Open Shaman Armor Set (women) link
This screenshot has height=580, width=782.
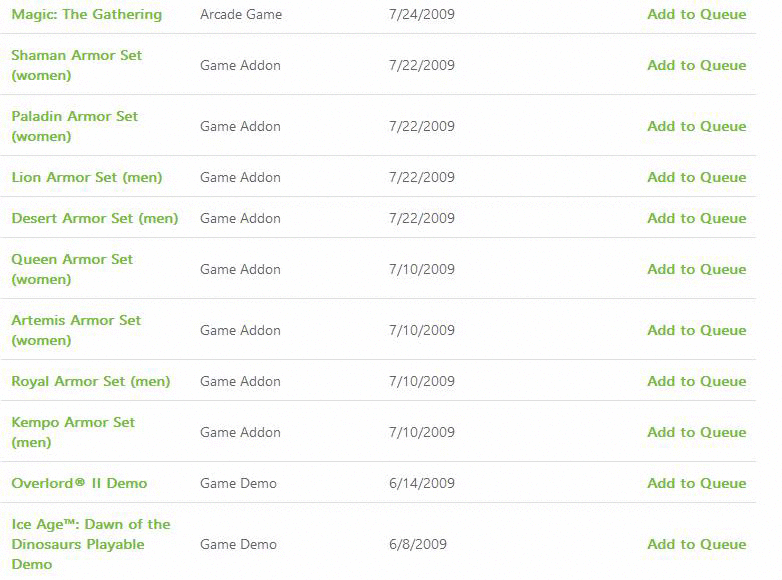77,65
